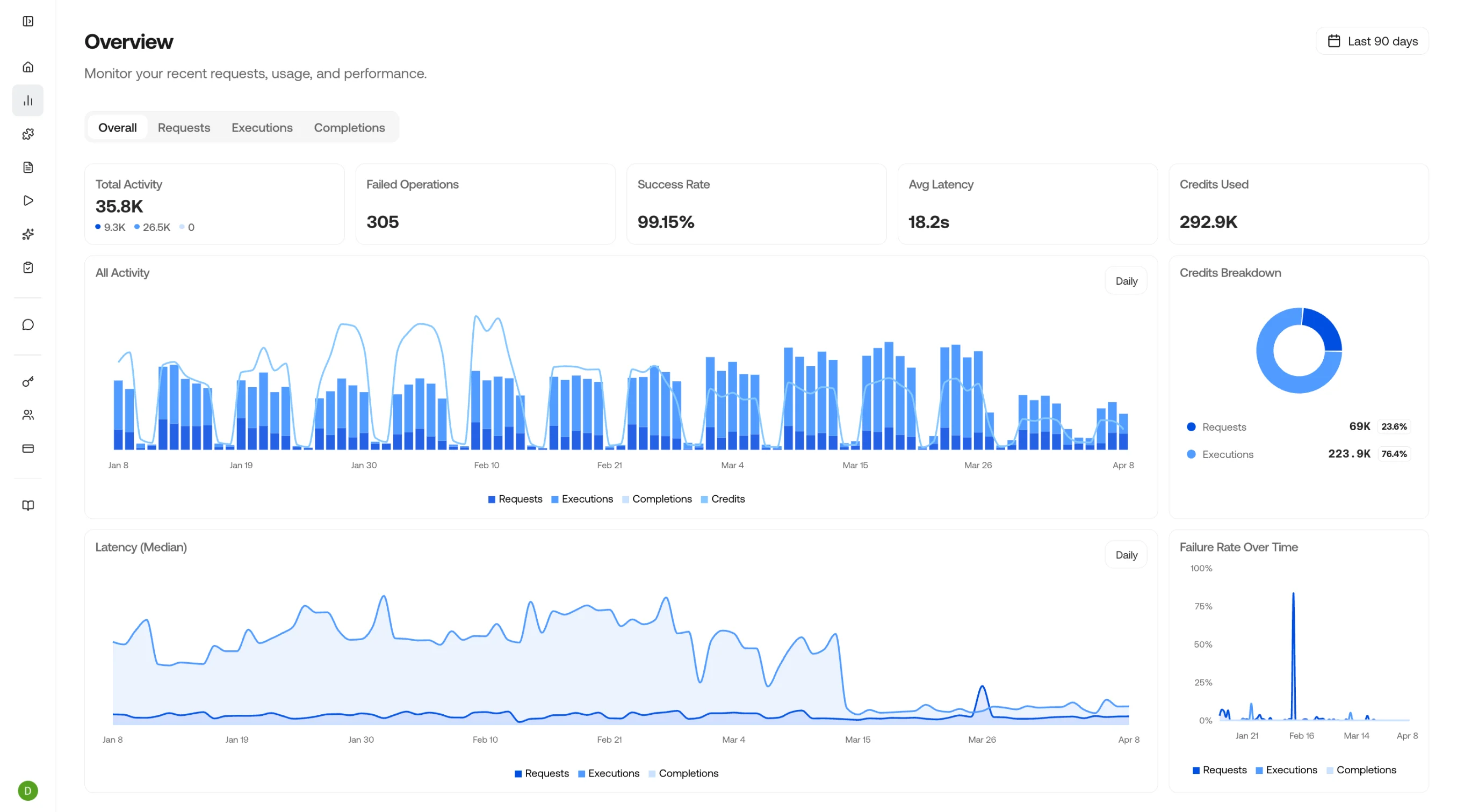Click the 26.5K executions count
1457x812 pixels.
[156, 227]
